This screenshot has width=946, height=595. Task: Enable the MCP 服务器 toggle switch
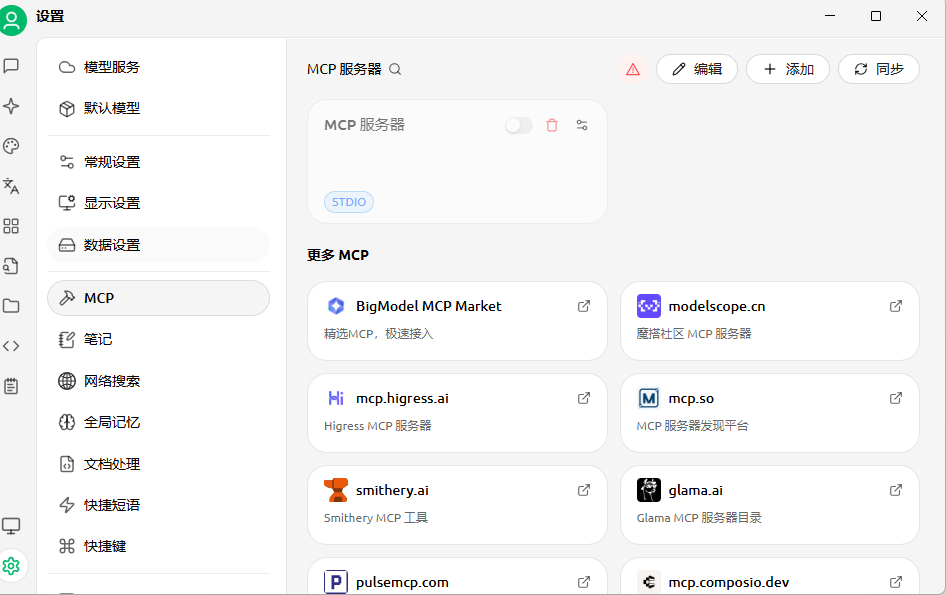tap(519, 125)
